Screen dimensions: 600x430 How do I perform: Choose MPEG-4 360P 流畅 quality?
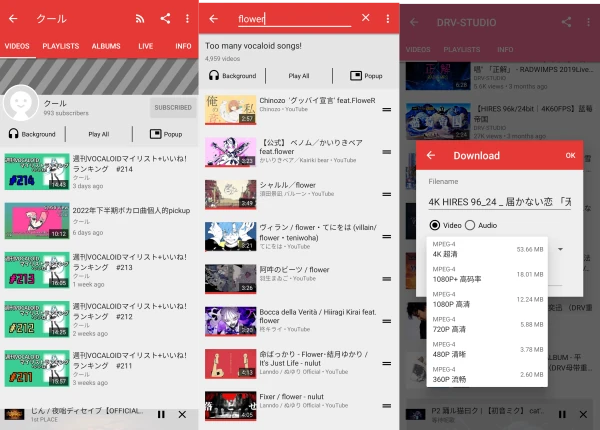[x=487, y=375]
